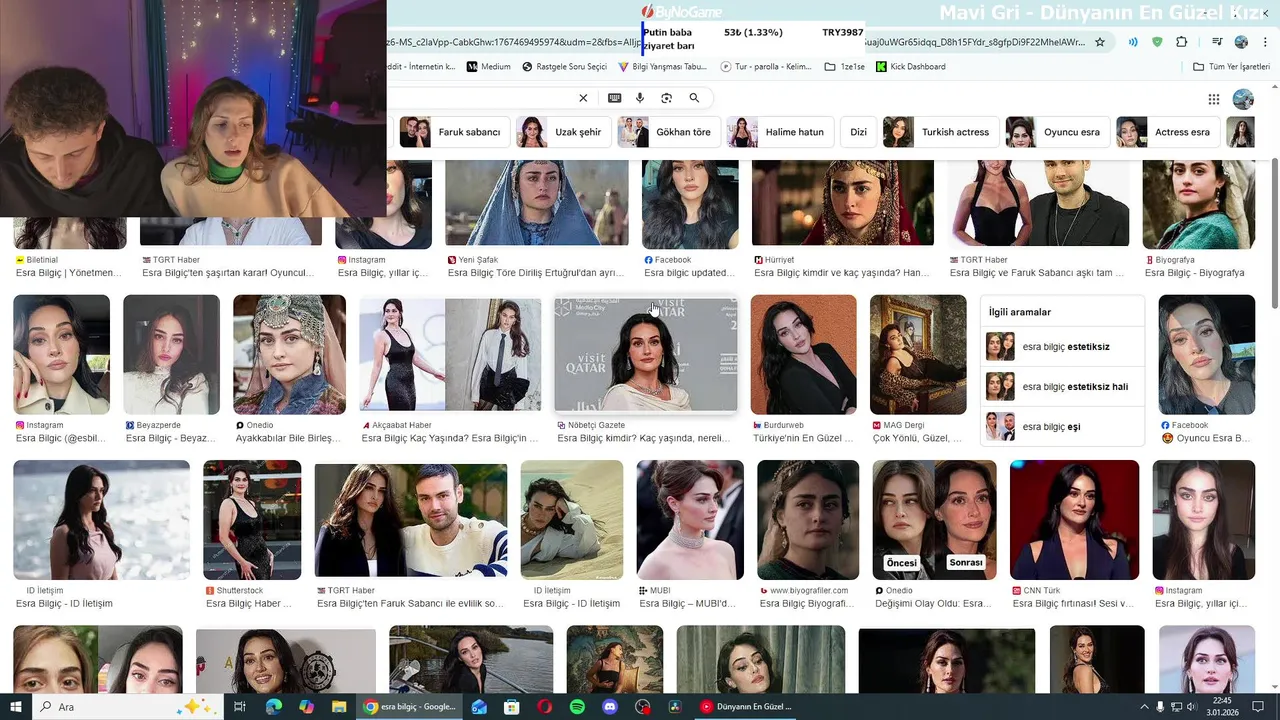
Task: Select the Oyuncu esra filter chip
Action: pos(1057,132)
